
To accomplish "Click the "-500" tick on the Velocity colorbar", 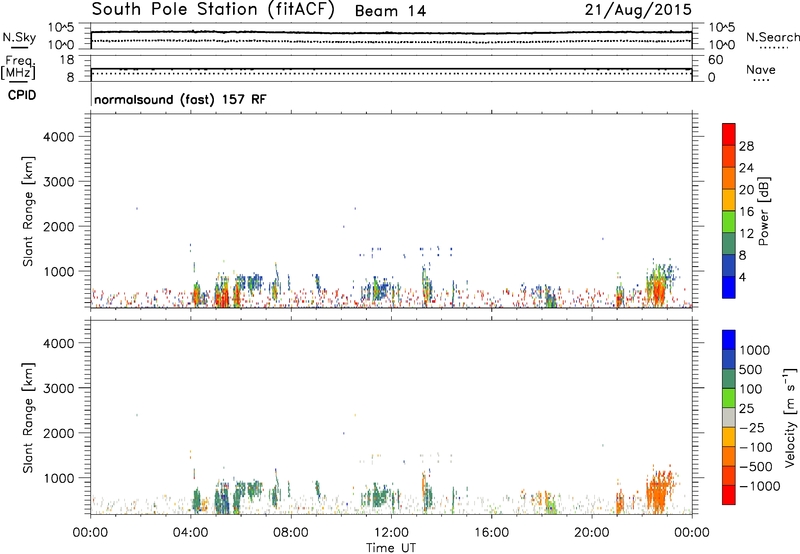I will click(755, 466).
